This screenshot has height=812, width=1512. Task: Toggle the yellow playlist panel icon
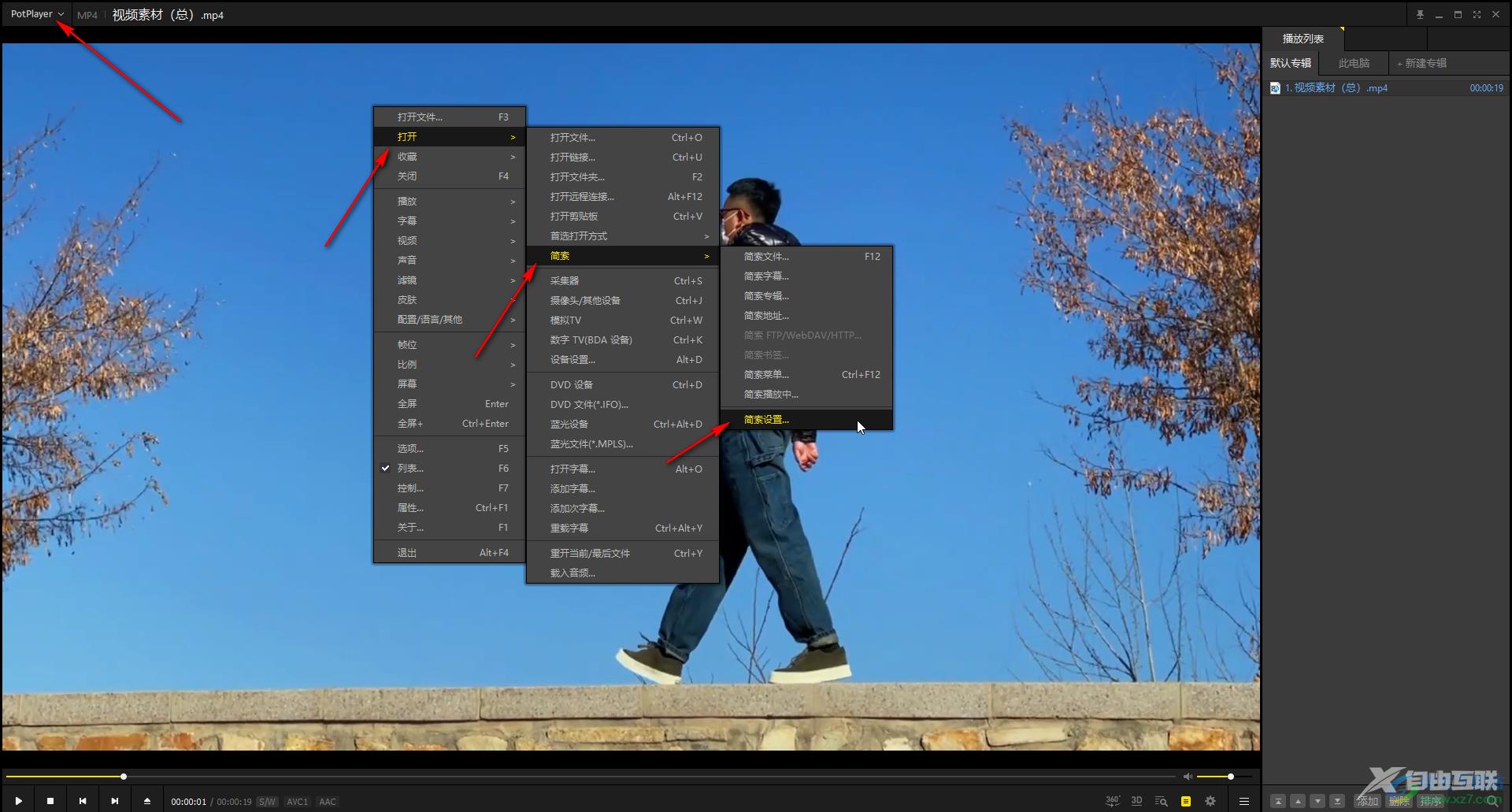1186,801
